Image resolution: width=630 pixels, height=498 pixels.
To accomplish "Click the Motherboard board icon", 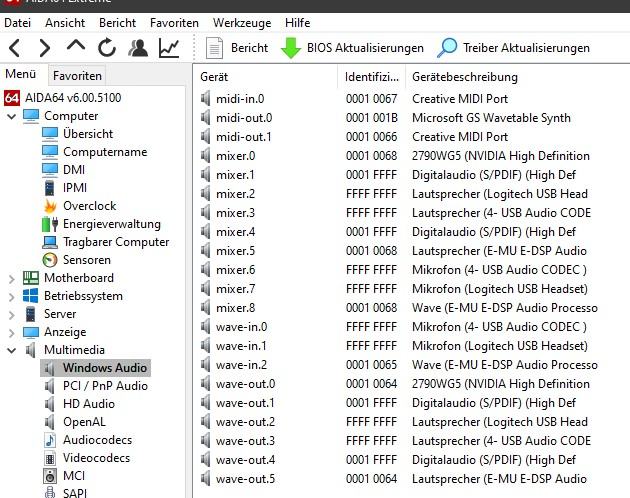I will pos(31,278).
